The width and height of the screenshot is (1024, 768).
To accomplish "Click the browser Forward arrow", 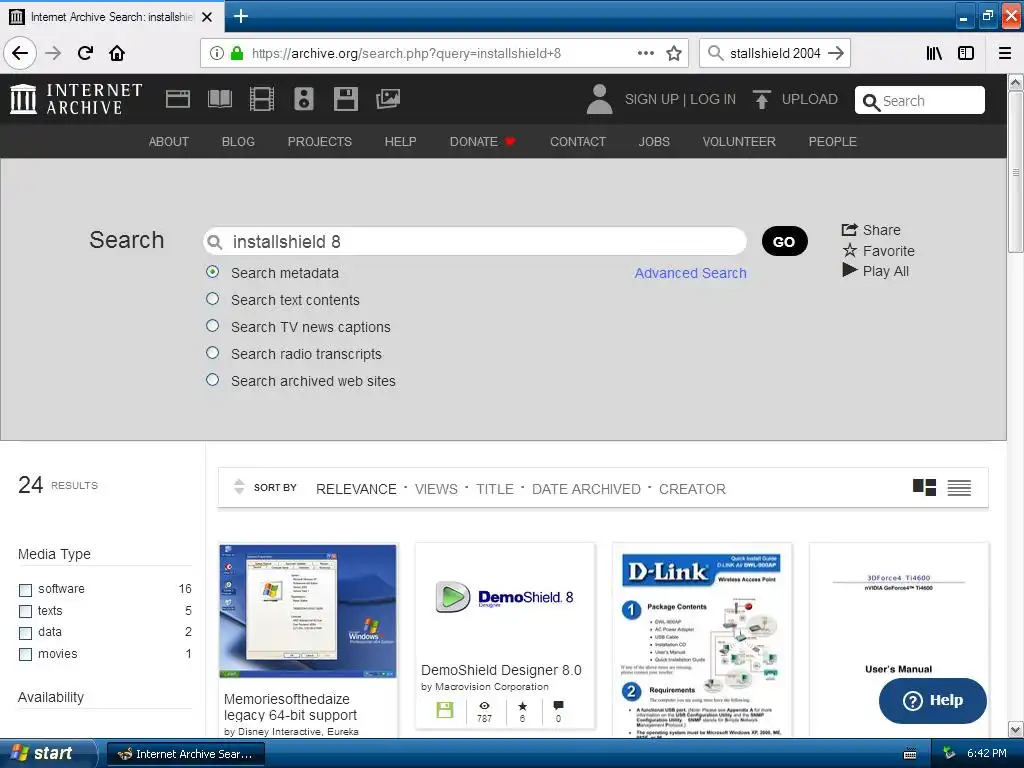I will point(53,53).
